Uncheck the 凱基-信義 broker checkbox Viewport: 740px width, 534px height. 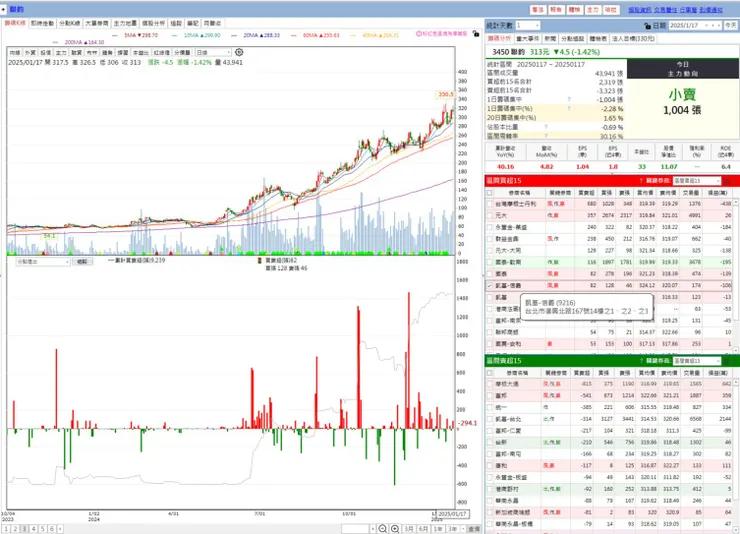click(x=489, y=285)
